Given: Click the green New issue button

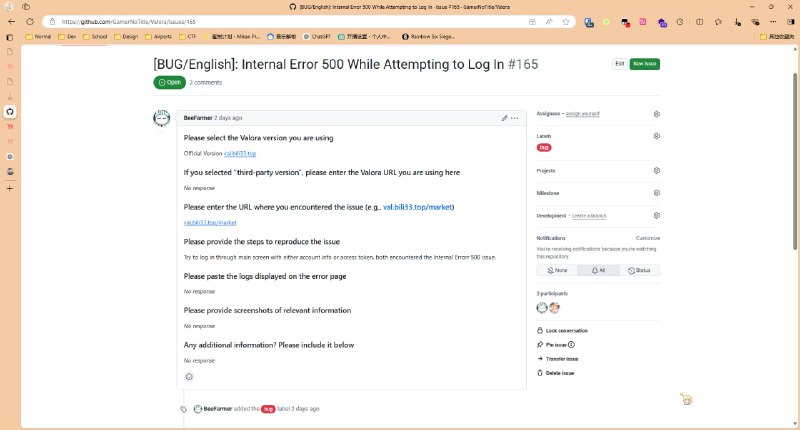Looking at the screenshot, I should (651, 64).
